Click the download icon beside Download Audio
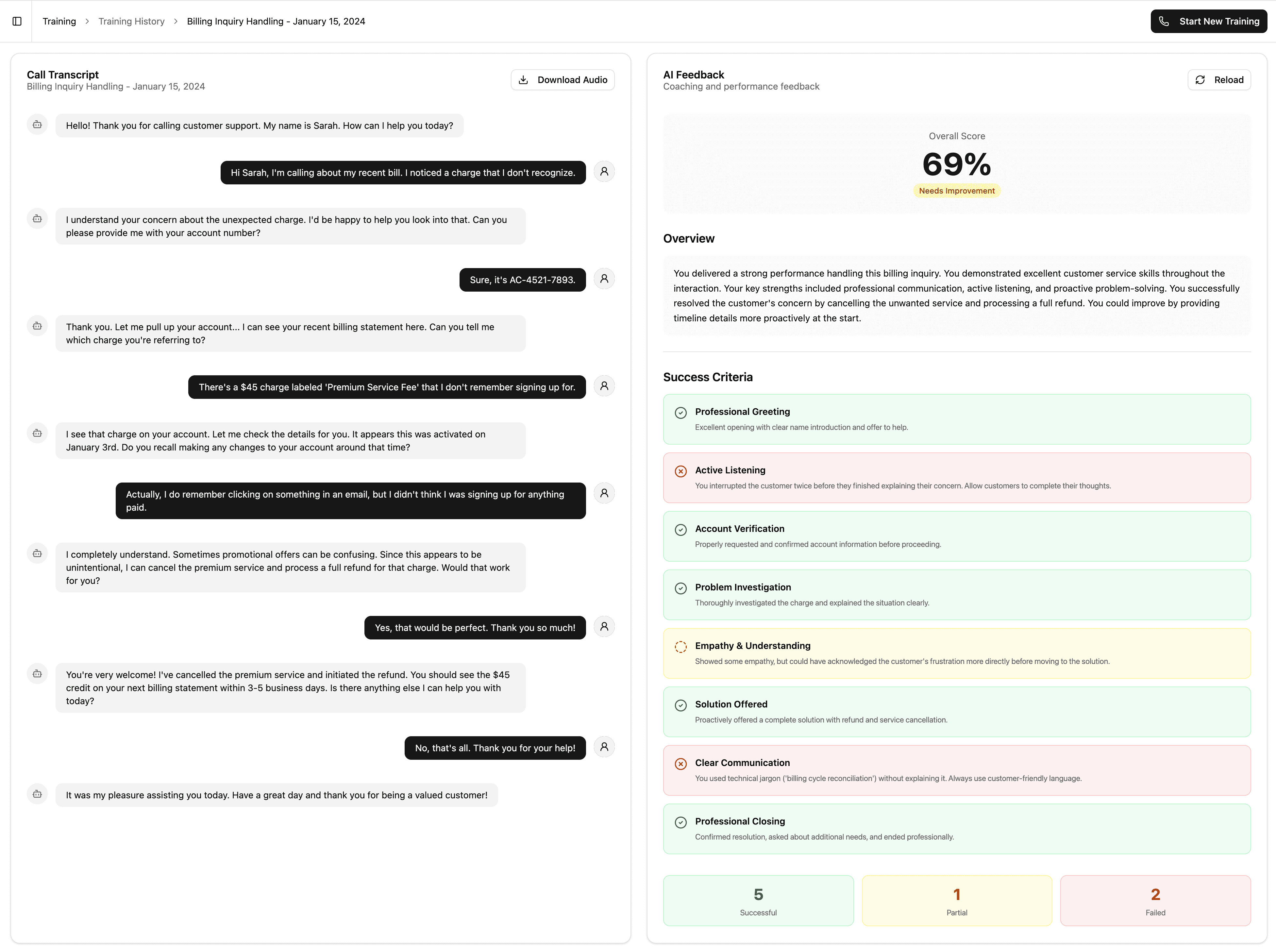1276x952 pixels. (x=523, y=80)
